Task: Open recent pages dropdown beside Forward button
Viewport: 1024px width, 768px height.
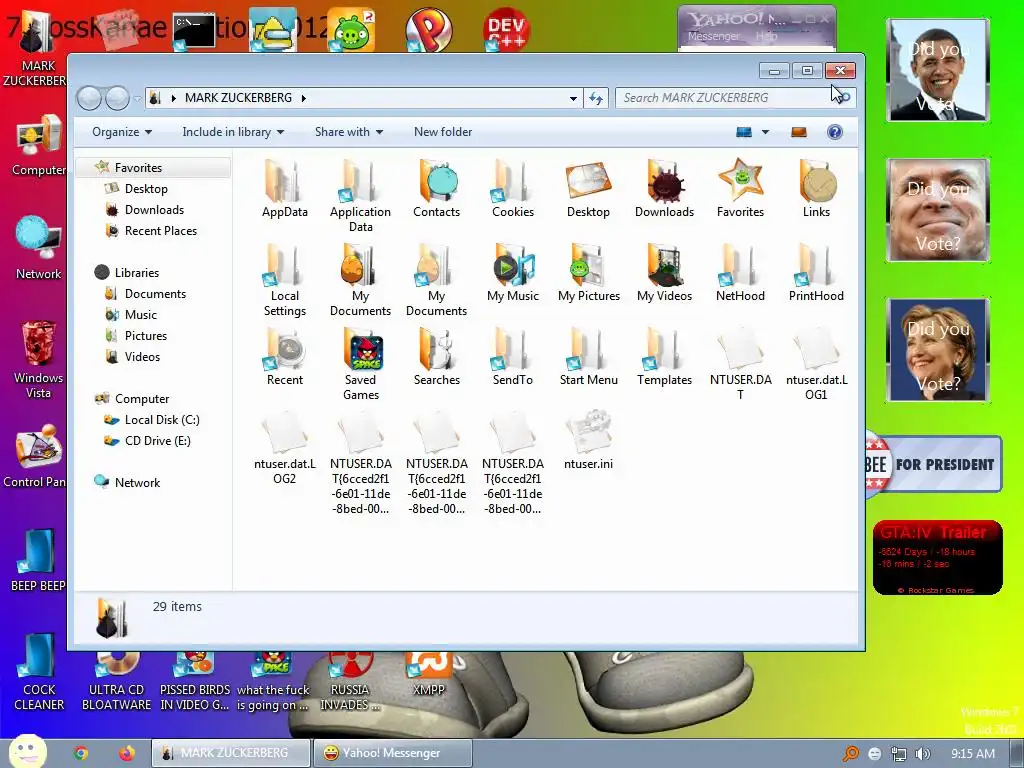Action: tap(138, 99)
